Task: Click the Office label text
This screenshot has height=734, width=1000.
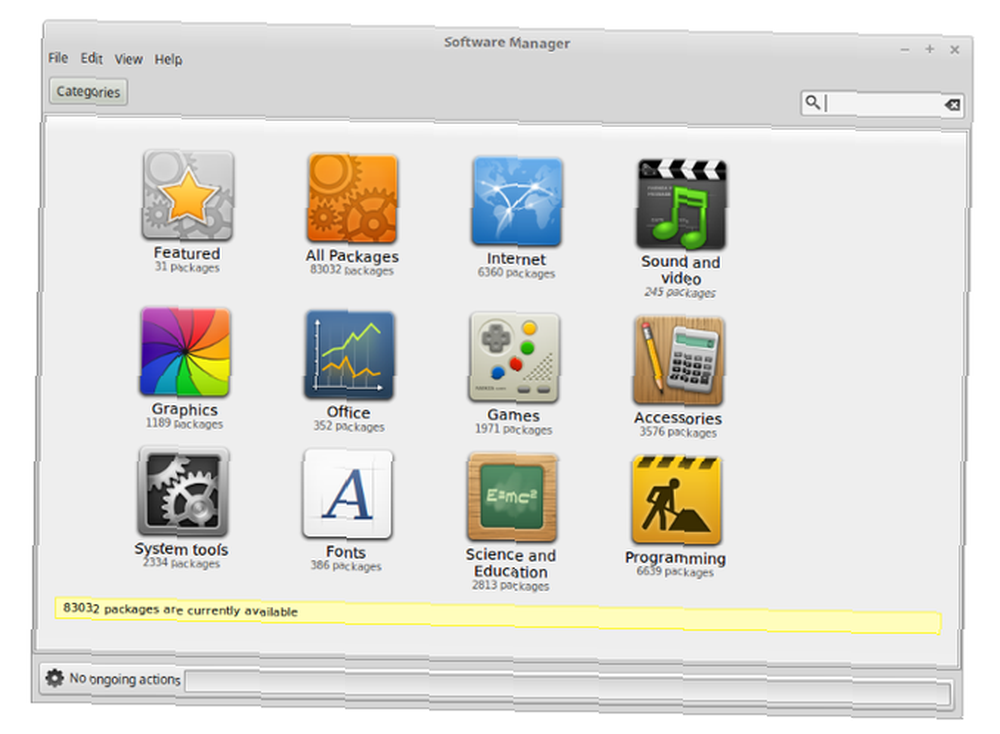Action: pos(348,412)
